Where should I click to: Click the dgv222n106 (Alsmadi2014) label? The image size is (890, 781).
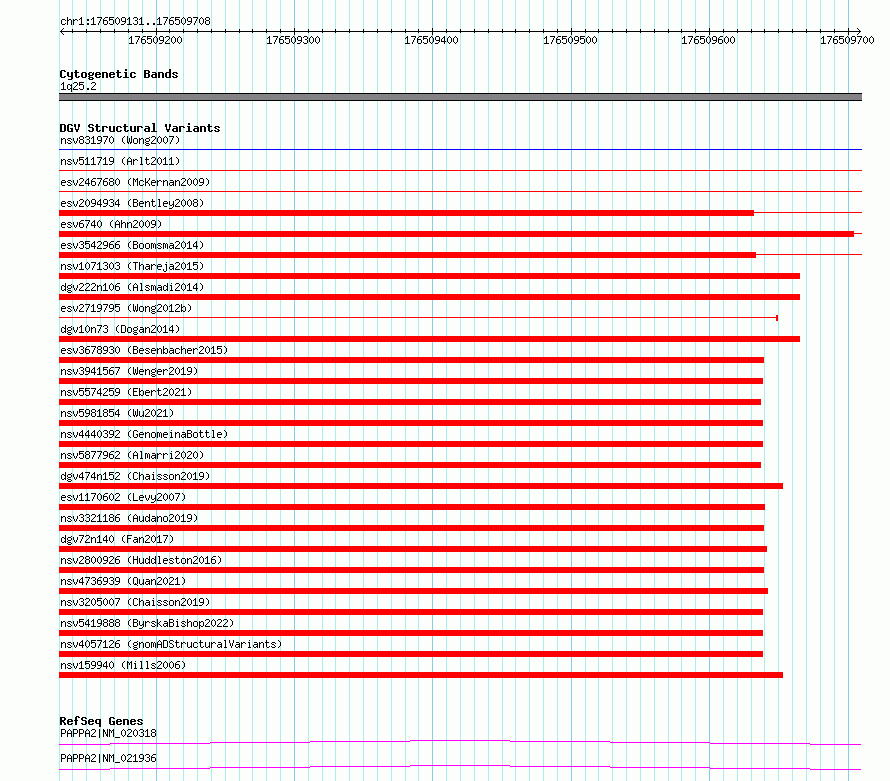tap(132, 287)
